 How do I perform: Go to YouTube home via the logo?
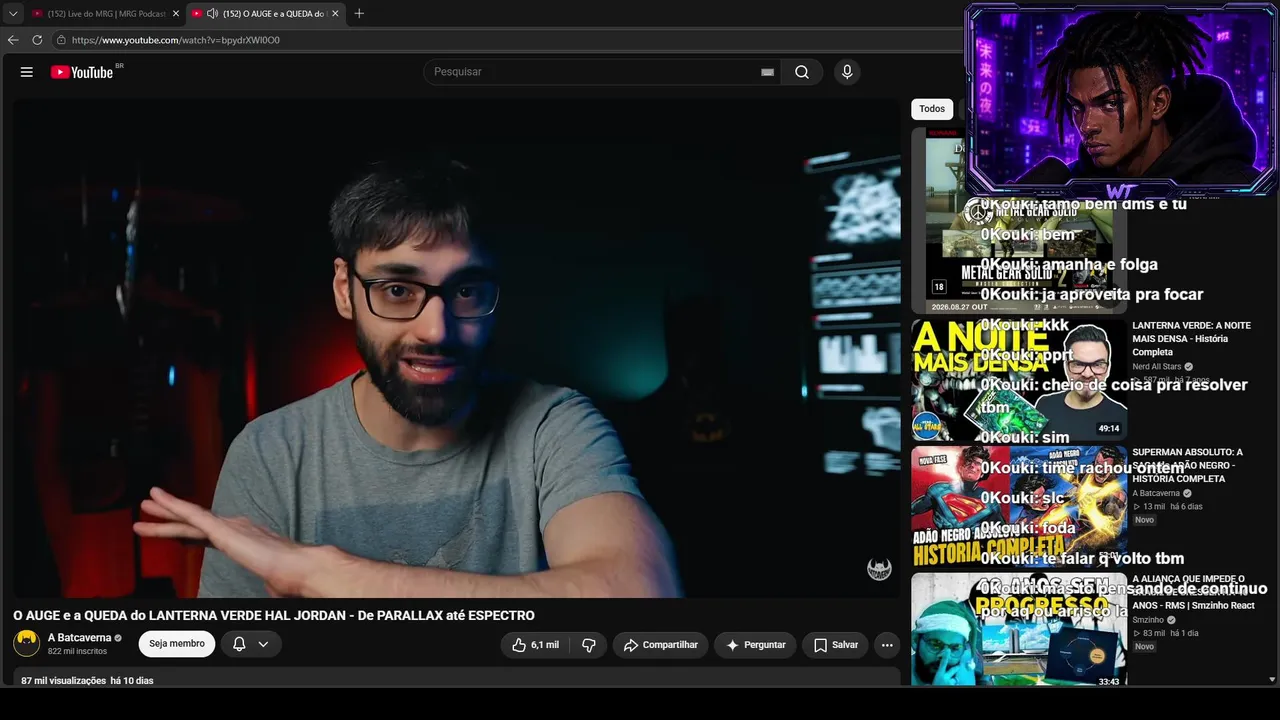click(x=82, y=72)
